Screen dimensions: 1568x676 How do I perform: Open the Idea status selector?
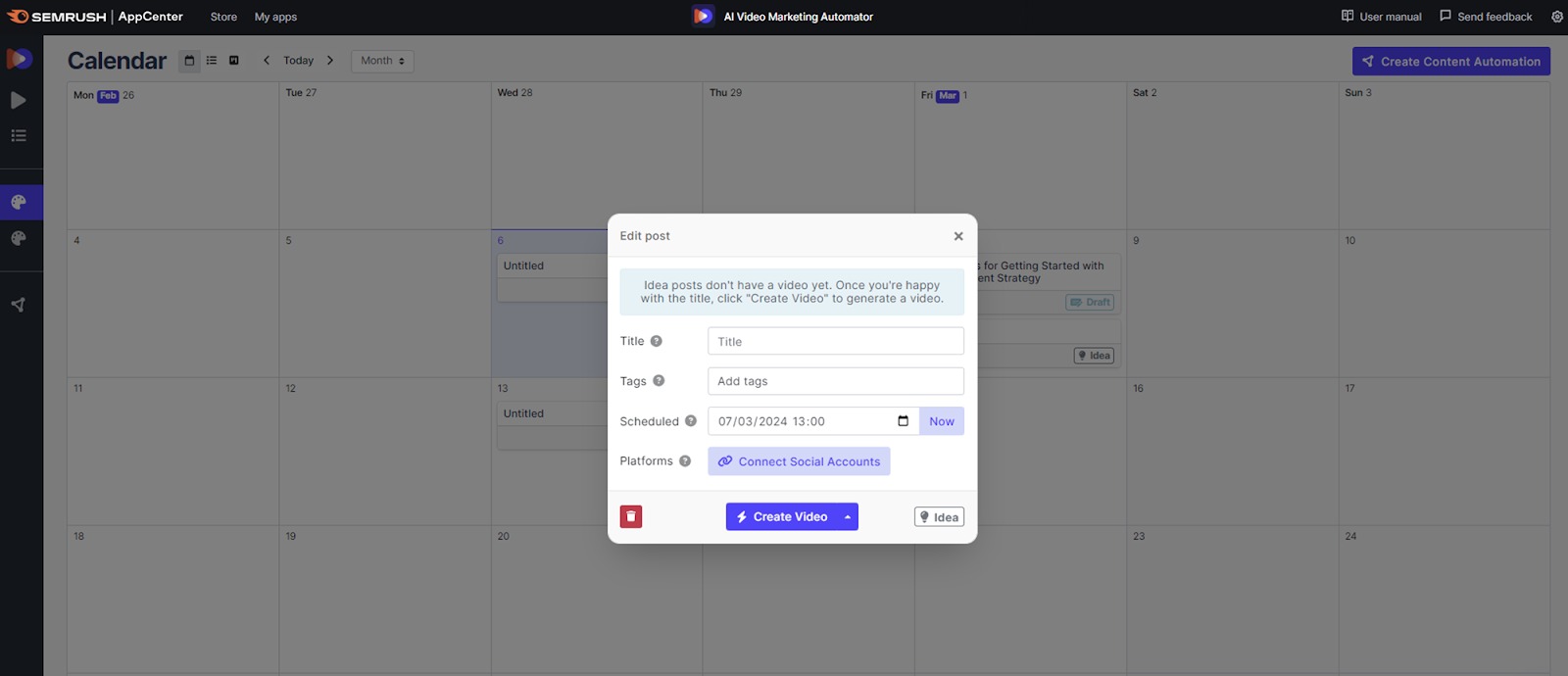tap(939, 517)
